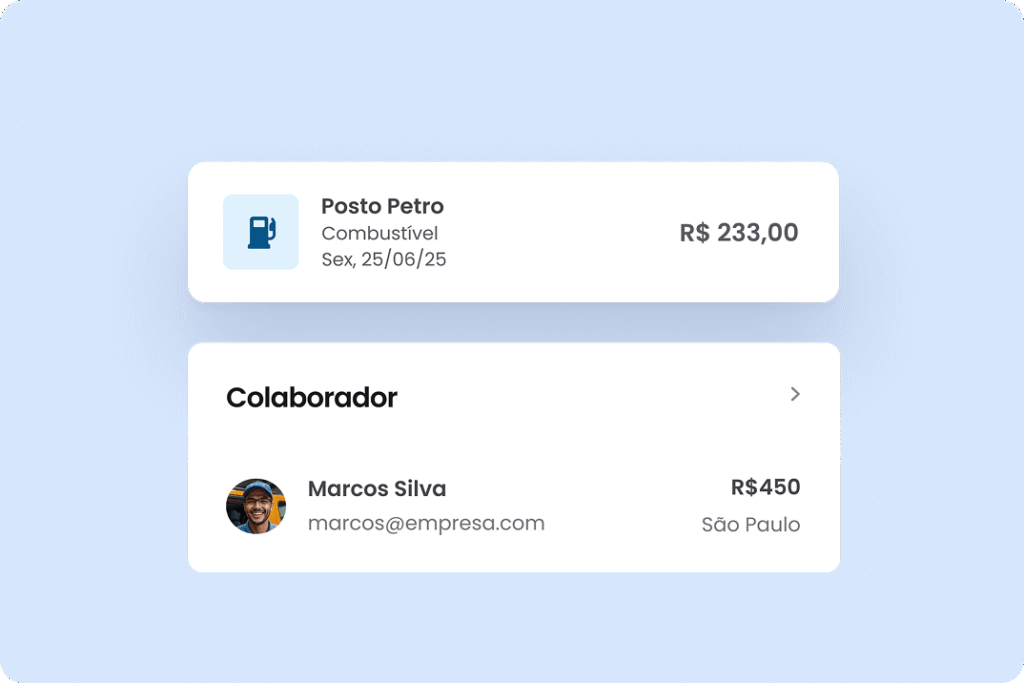
Task: Click the light blue background above the Posto Petro card
Action: [513, 82]
